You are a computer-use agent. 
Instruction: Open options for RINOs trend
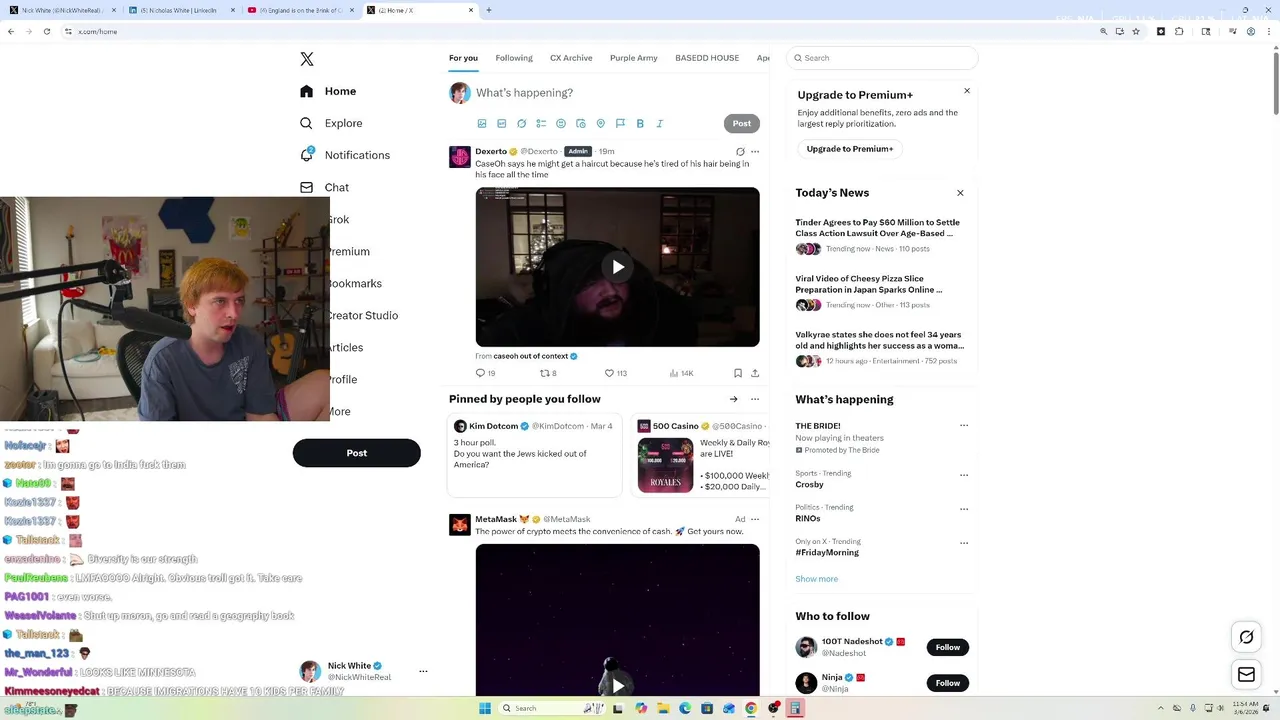point(964,509)
